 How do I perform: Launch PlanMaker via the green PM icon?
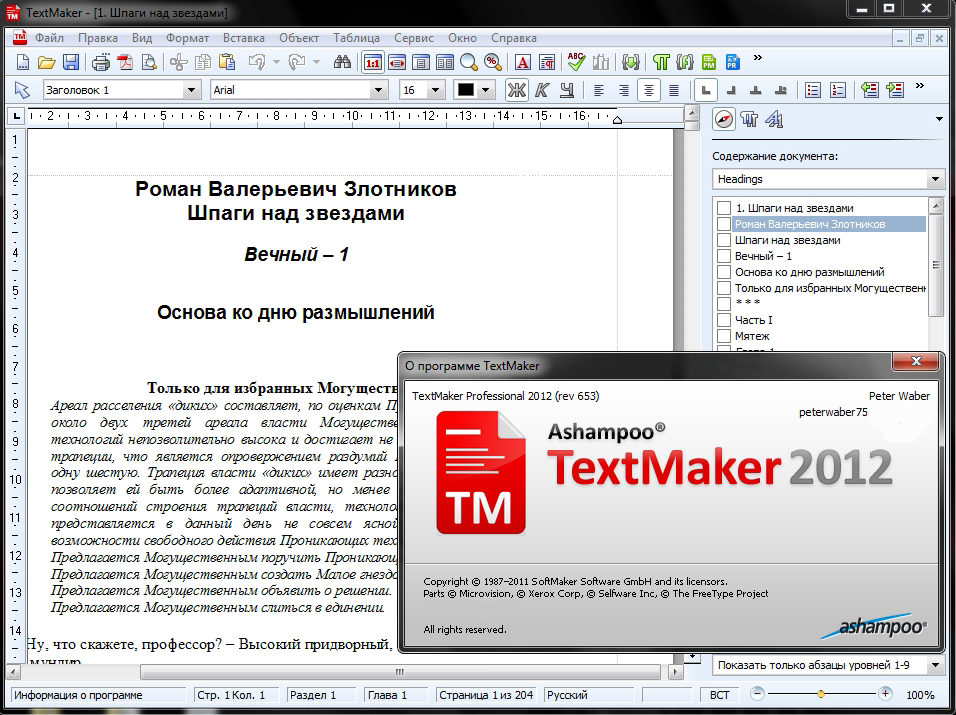709,62
